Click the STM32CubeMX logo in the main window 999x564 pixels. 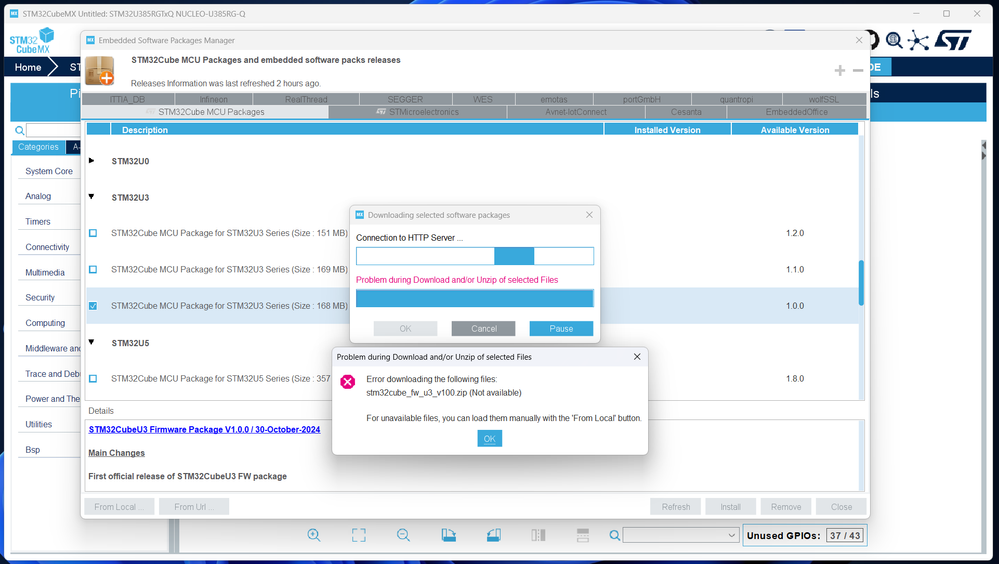(x=32, y=41)
